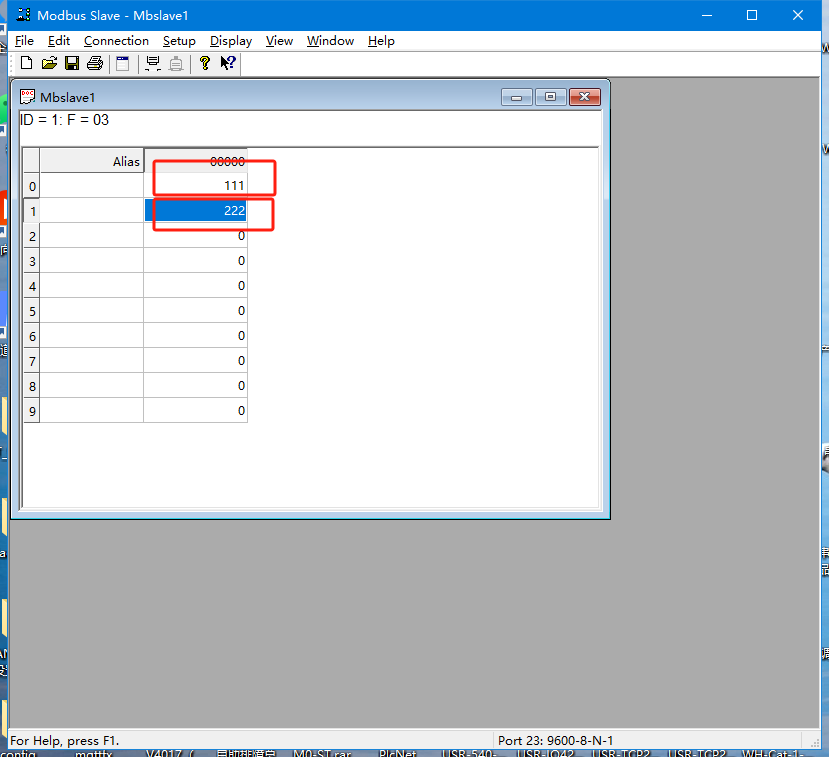Screen dimensions: 829x757
Task: Click the Alias column header
Action: click(x=92, y=161)
